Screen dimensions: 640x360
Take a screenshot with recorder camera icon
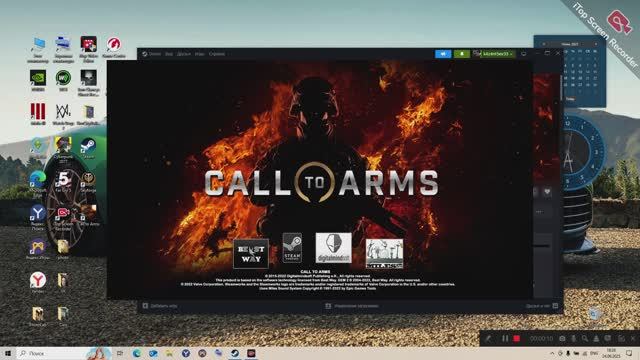click(562, 339)
